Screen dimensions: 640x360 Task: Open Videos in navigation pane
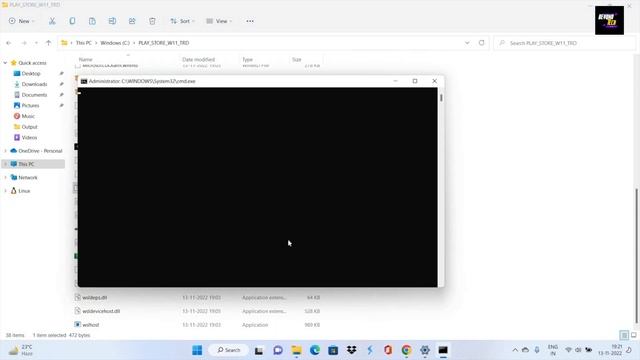[29, 138]
